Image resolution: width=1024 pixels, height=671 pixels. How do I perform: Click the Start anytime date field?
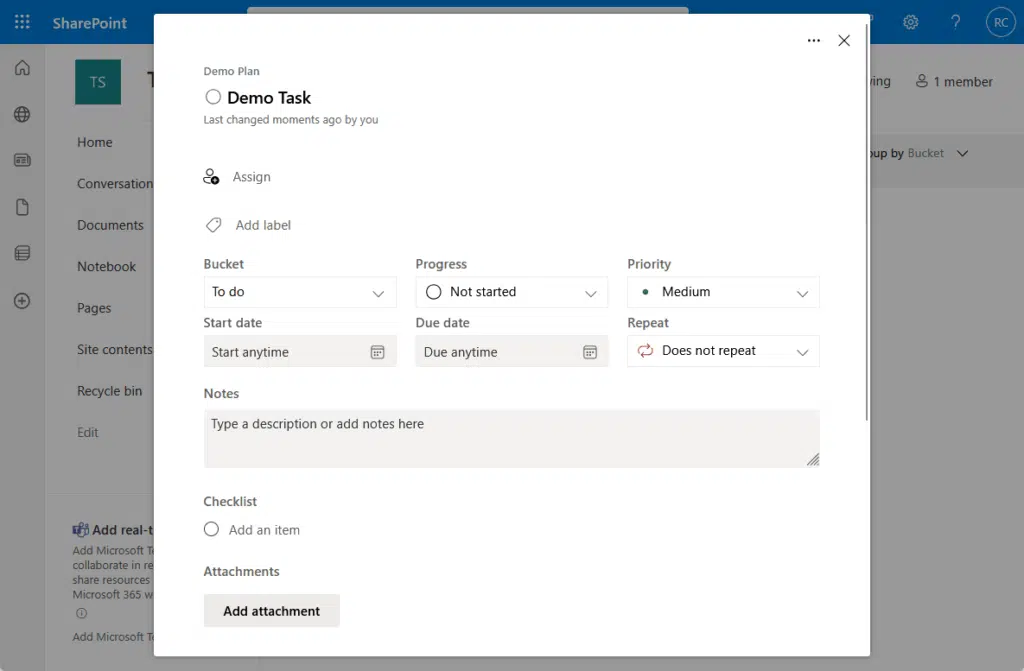pyautogui.click(x=300, y=352)
